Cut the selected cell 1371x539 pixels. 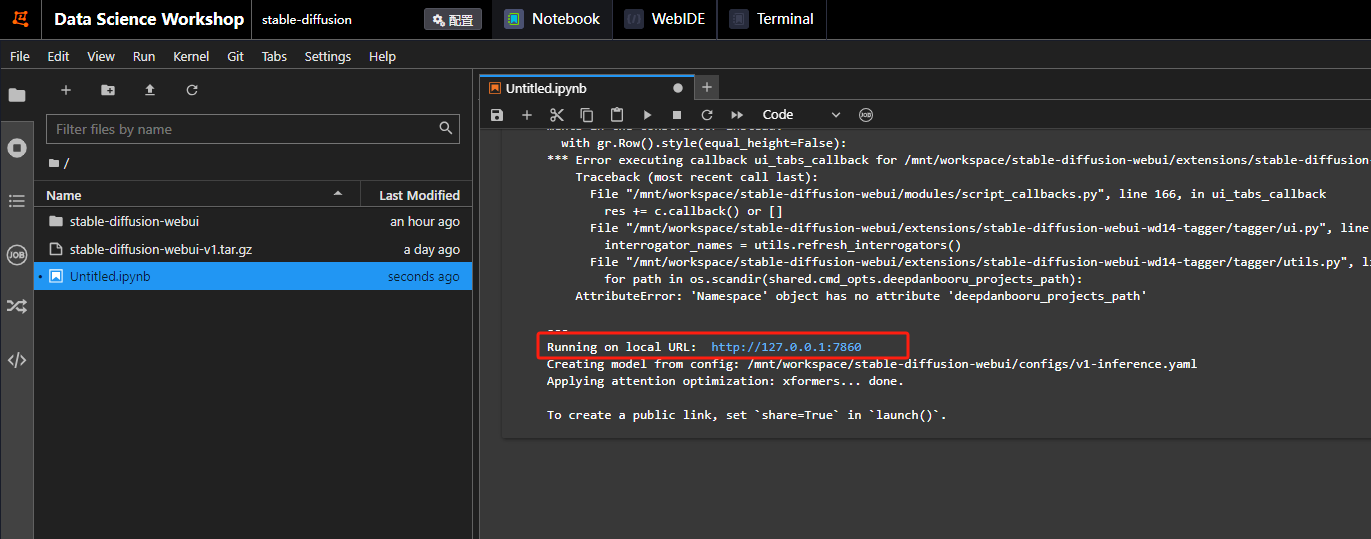click(x=557, y=115)
